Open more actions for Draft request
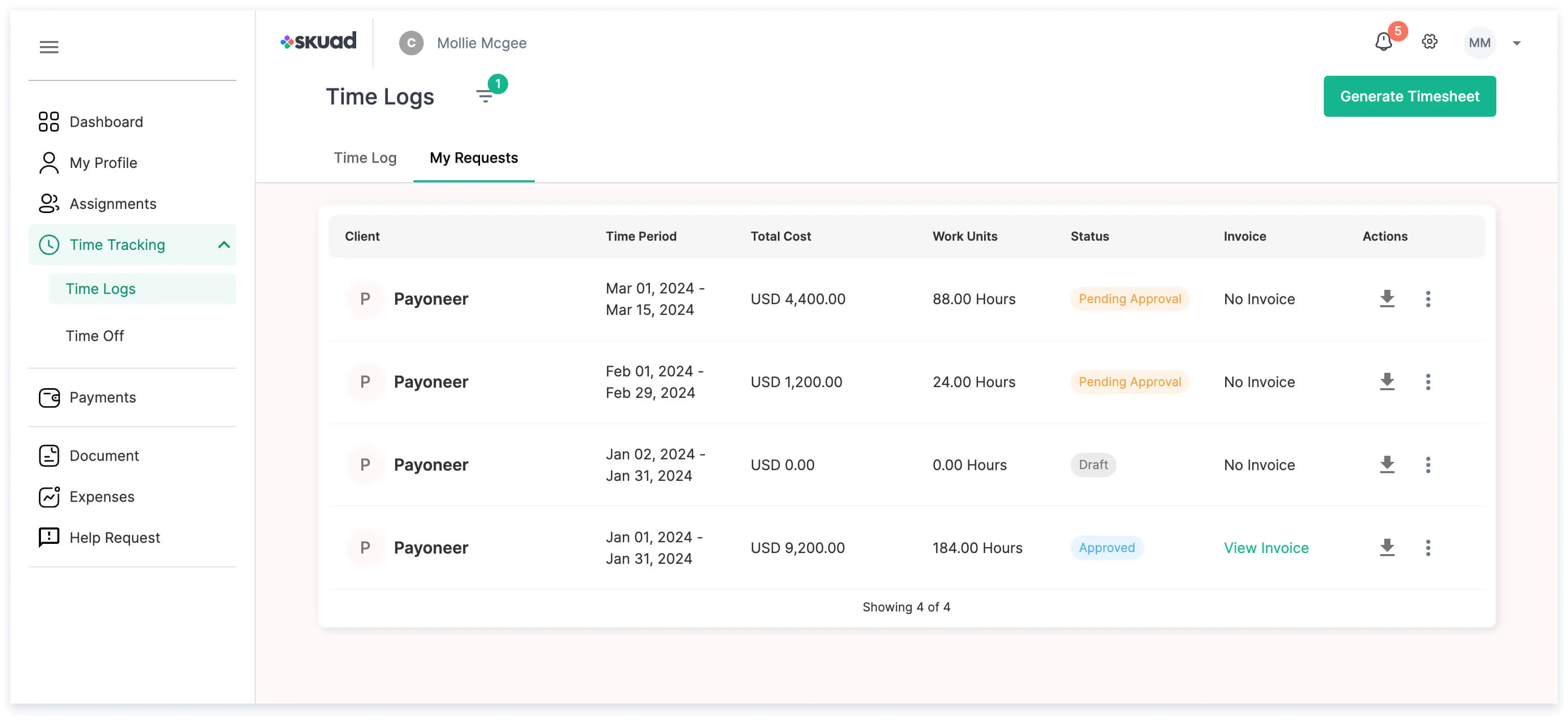Image resolution: width=1568 pixels, height=720 pixels. pos(1427,465)
